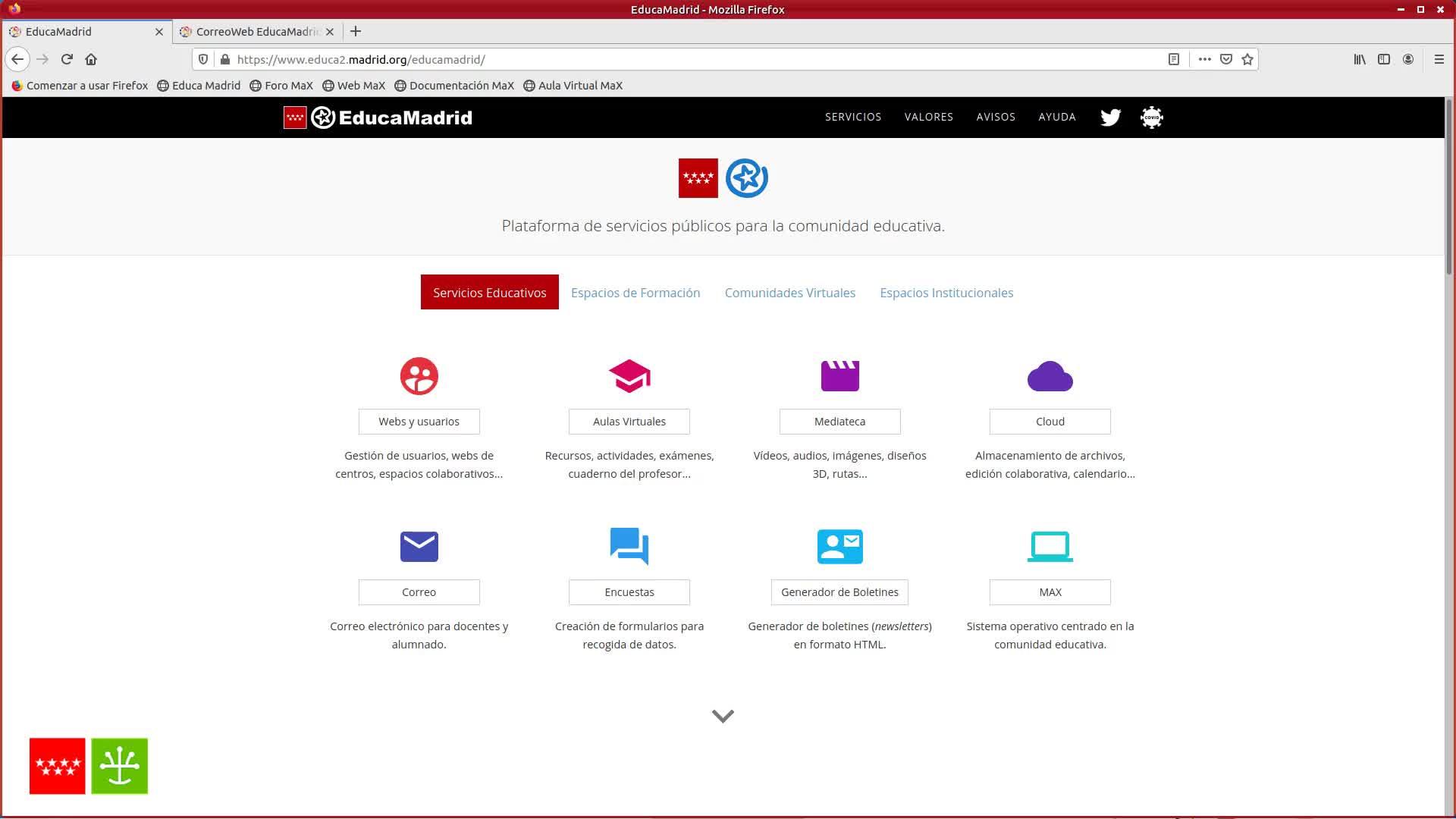Screen dimensions: 1456x819
Task: Switch to Espacios de Formación tab
Action: point(635,293)
